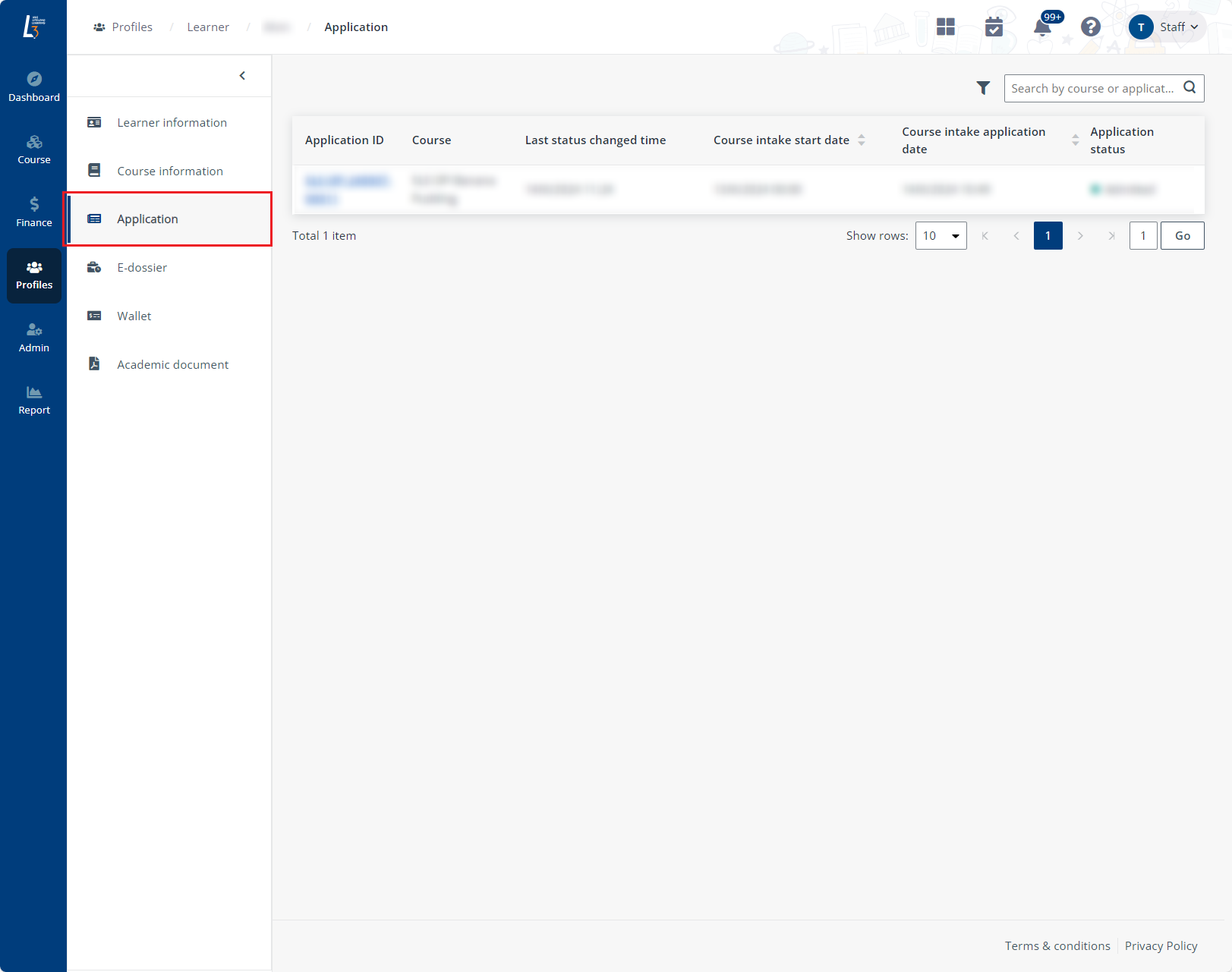Screen dimensions: 1232x972
Task: Open the Privacy Policy link
Action: click(1161, 946)
